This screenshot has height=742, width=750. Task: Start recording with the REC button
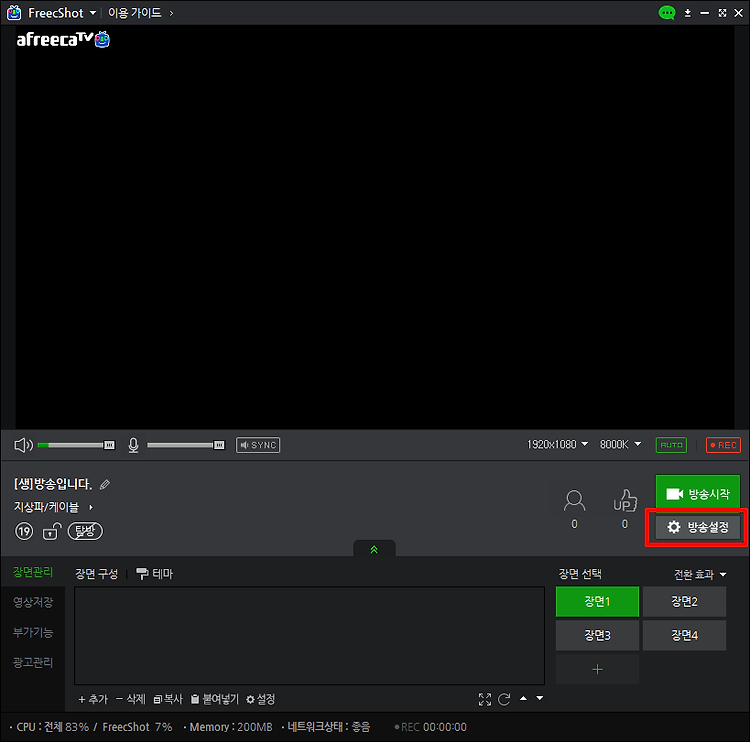pos(723,445)
